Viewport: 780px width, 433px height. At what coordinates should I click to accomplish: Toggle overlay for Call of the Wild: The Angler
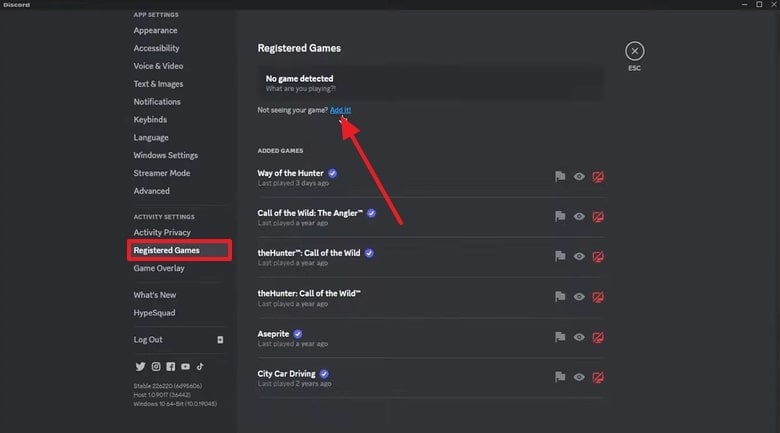[598, 216]
